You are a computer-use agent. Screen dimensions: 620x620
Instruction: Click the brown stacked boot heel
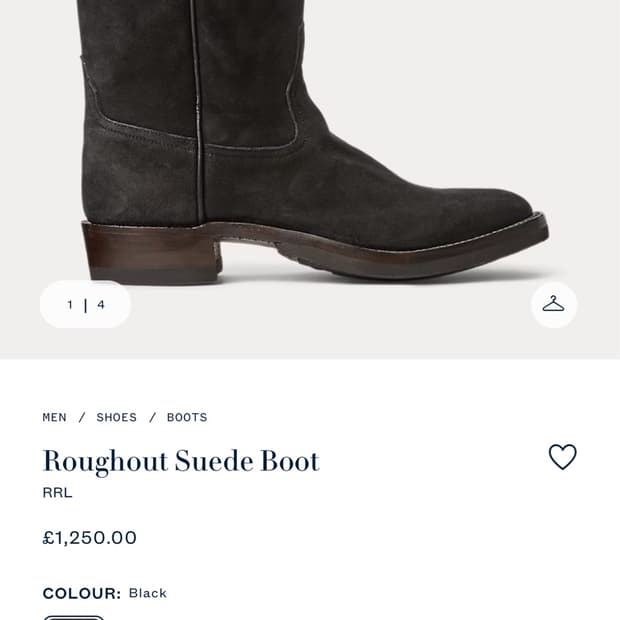[x=150, y=253]
